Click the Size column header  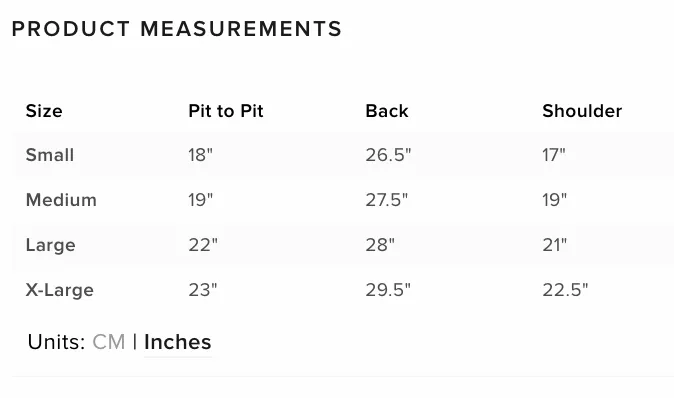[44, 111]
